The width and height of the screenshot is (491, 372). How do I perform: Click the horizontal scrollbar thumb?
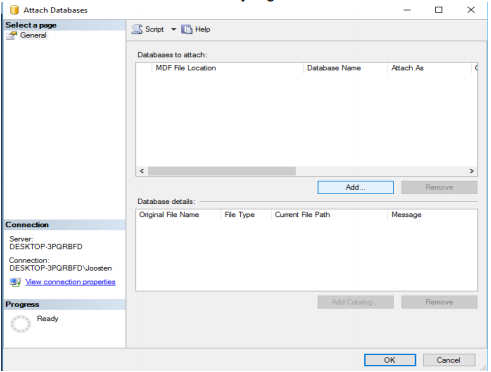tap(222, 171)
